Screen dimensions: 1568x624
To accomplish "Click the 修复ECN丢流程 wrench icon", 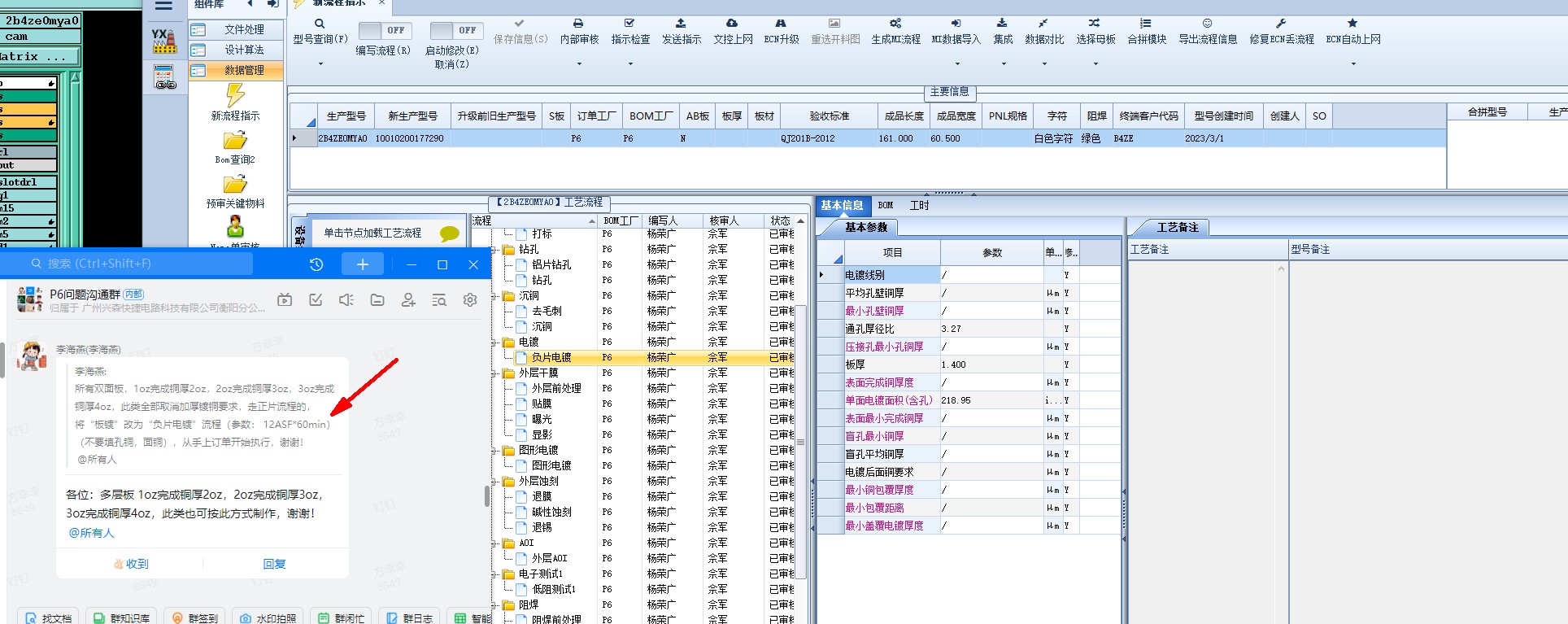I will 1281,24.
